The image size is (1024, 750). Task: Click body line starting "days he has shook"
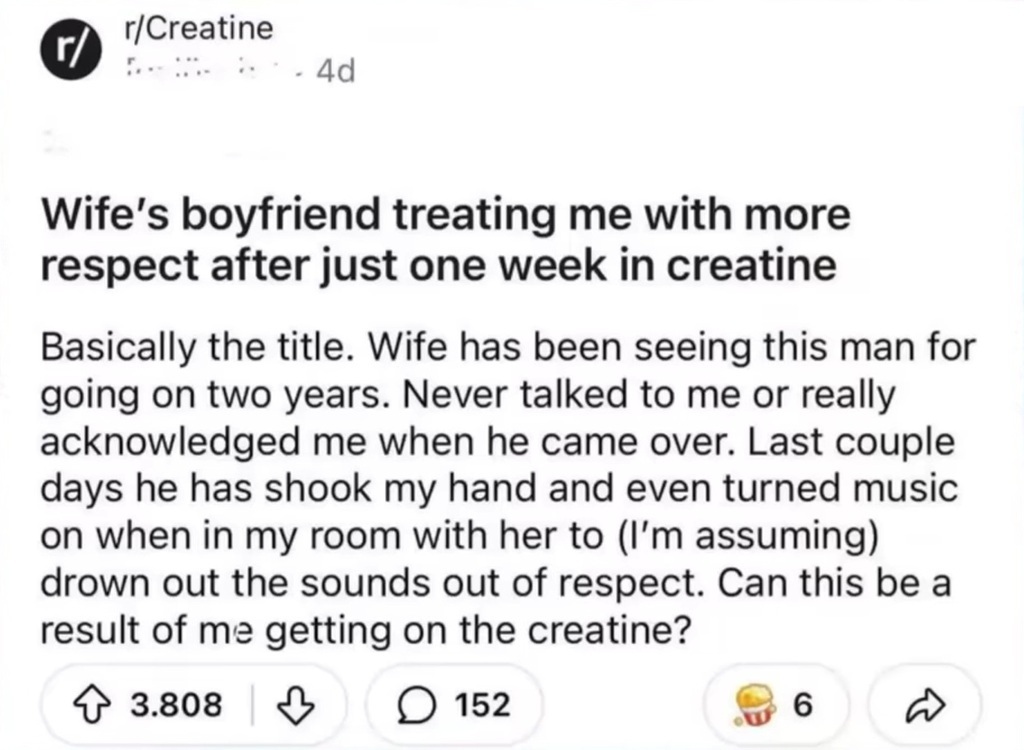[x=499, y=490]
